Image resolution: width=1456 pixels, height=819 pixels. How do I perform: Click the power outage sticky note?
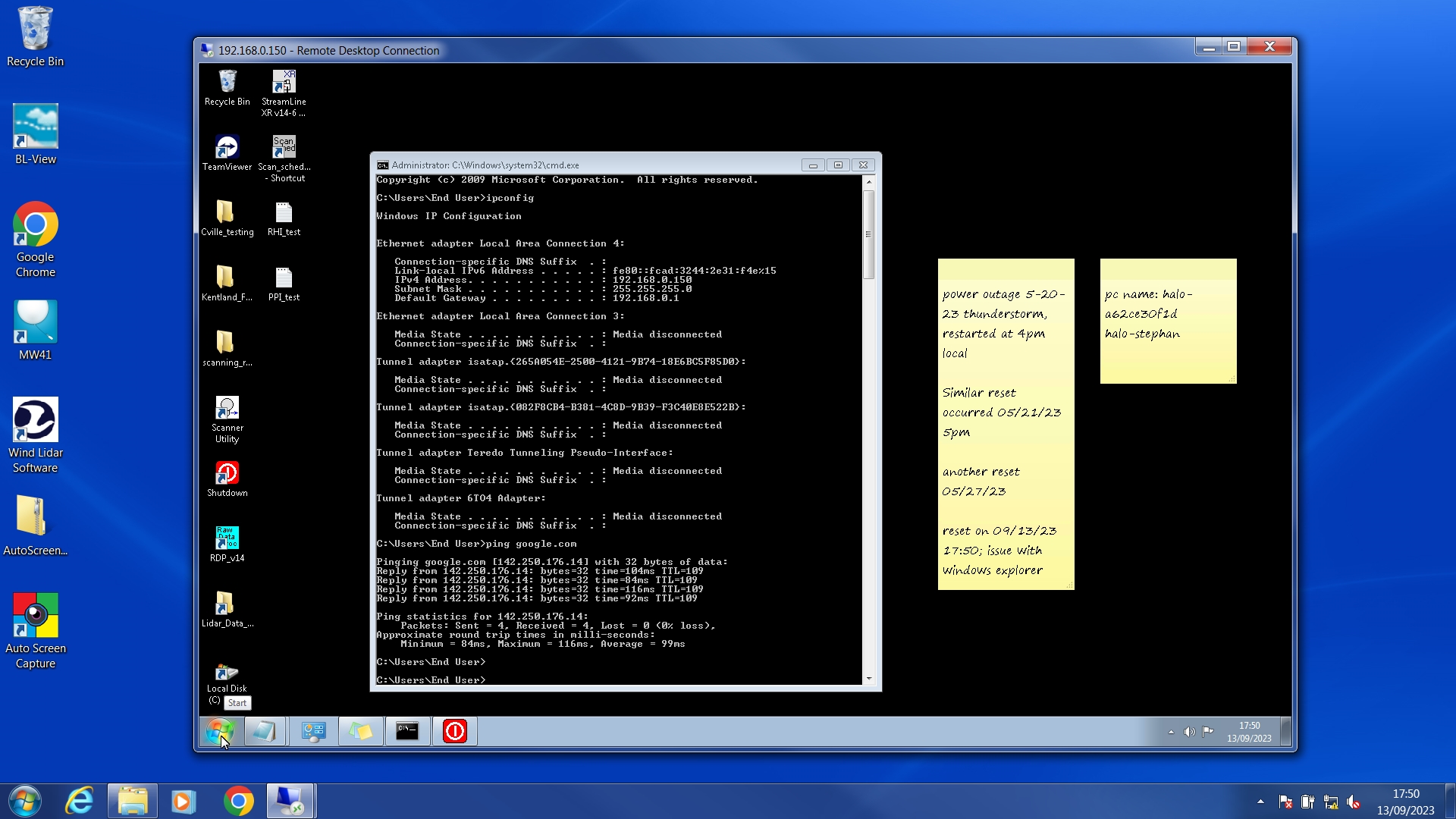[1006, 425]
